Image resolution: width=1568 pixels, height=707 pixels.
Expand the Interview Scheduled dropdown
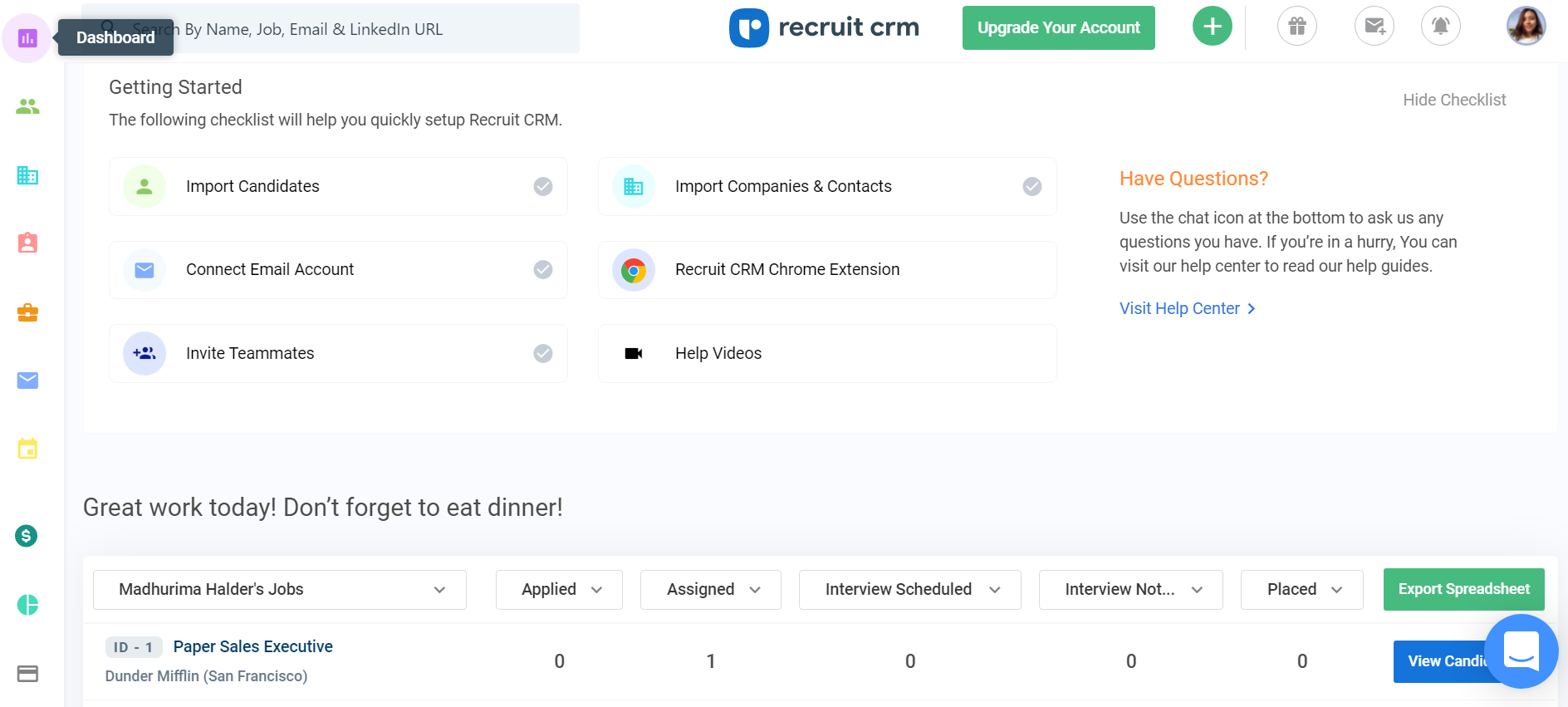(x=910, y=590)
